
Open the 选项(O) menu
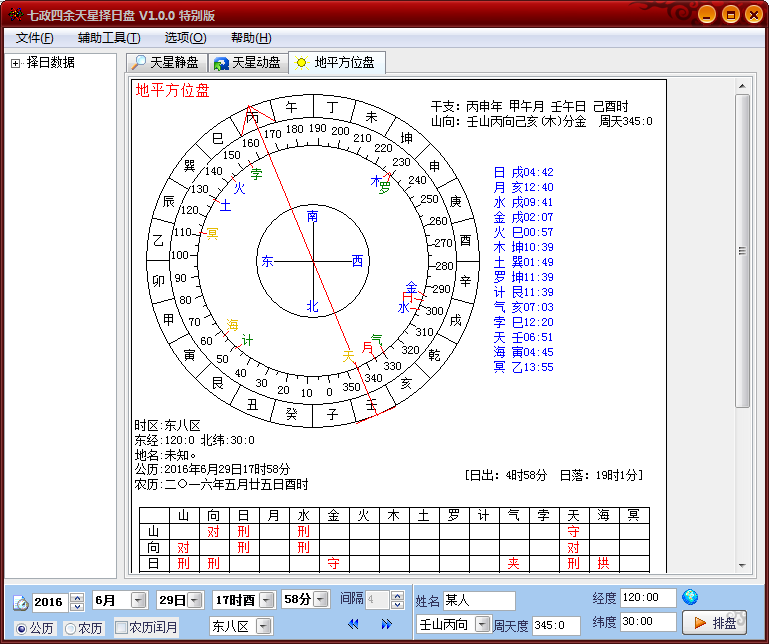[x=185, y=38]
